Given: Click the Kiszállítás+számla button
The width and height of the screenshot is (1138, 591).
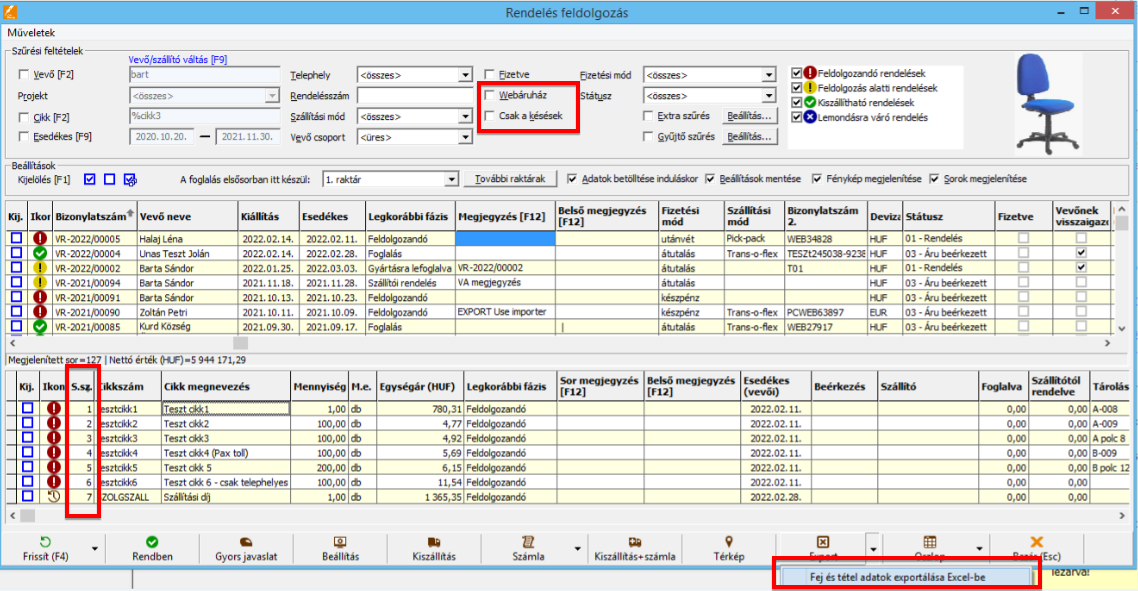Looking at the screenshot, I should [635, 548].
